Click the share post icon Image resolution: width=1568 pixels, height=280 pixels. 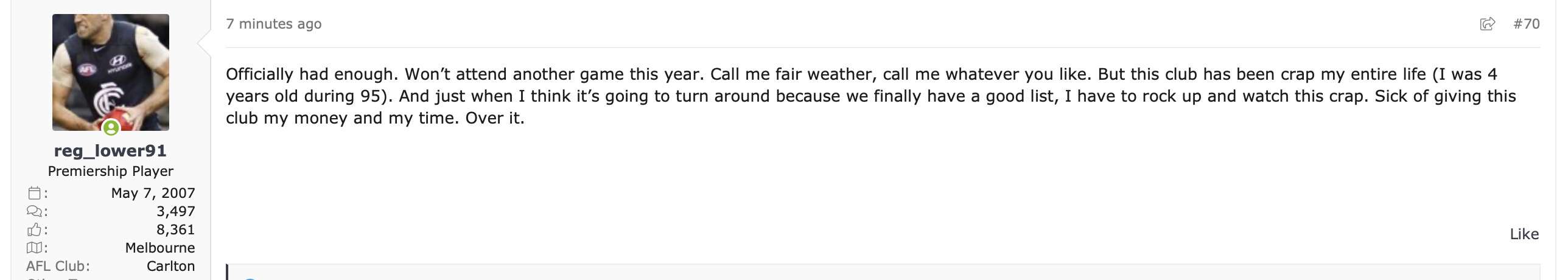(x=1487, y=24)
